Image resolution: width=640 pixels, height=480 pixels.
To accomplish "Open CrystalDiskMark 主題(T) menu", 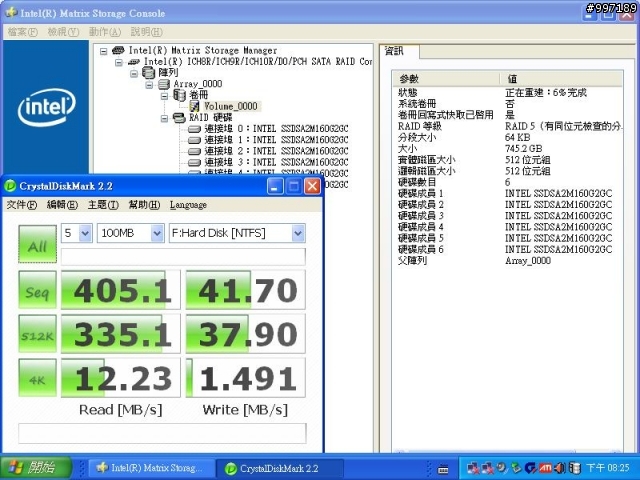I will pos(103,205).
